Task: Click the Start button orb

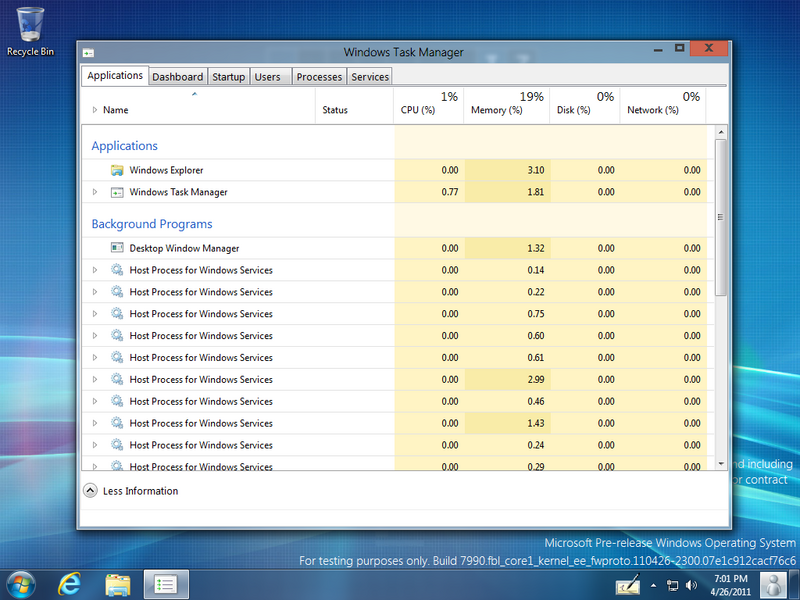Action: click(21, 582)
